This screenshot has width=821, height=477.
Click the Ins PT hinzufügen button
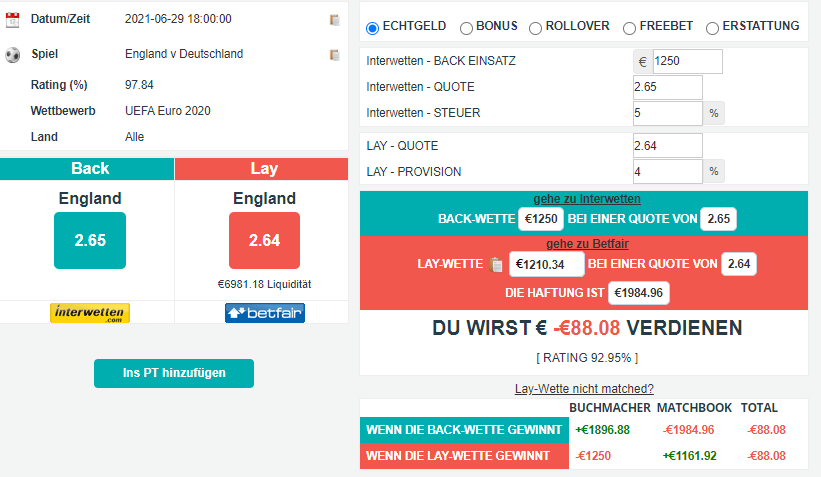pyautogui.click(x=174, y=373)
